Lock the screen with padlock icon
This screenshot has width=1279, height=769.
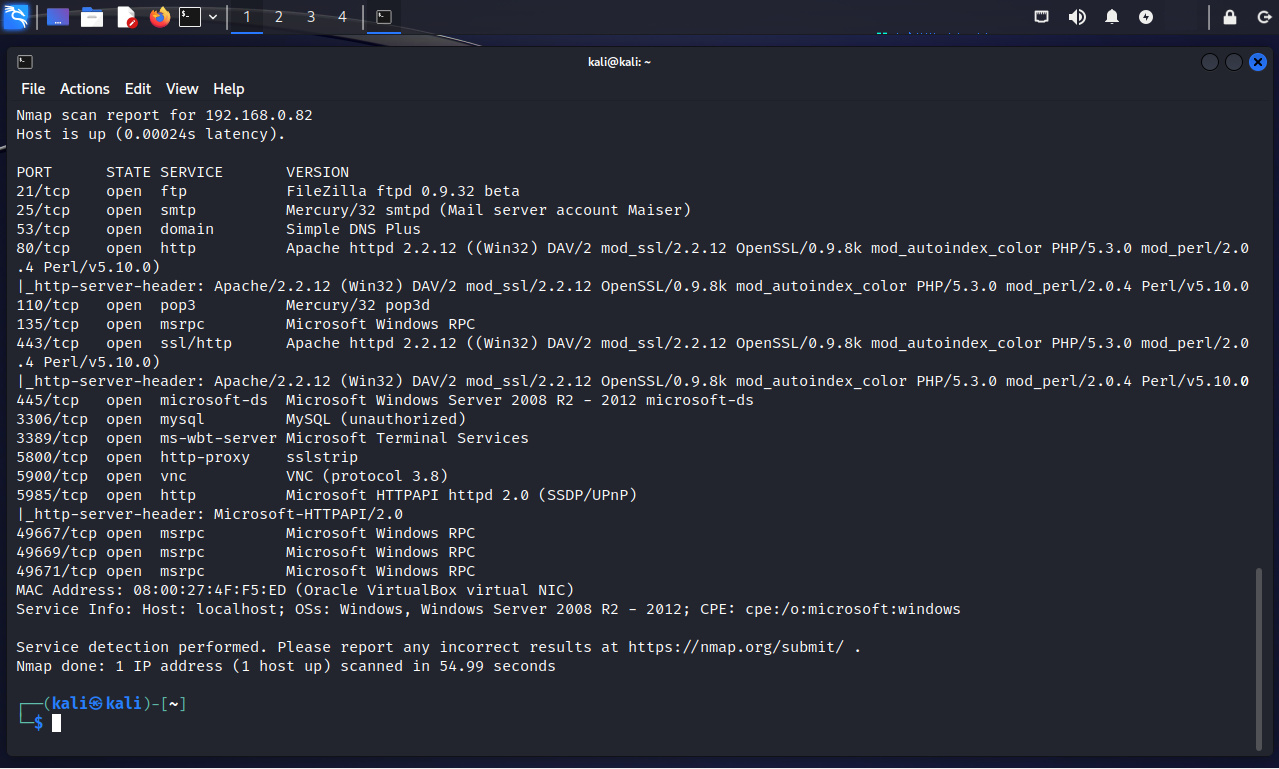click(1230, 17)
